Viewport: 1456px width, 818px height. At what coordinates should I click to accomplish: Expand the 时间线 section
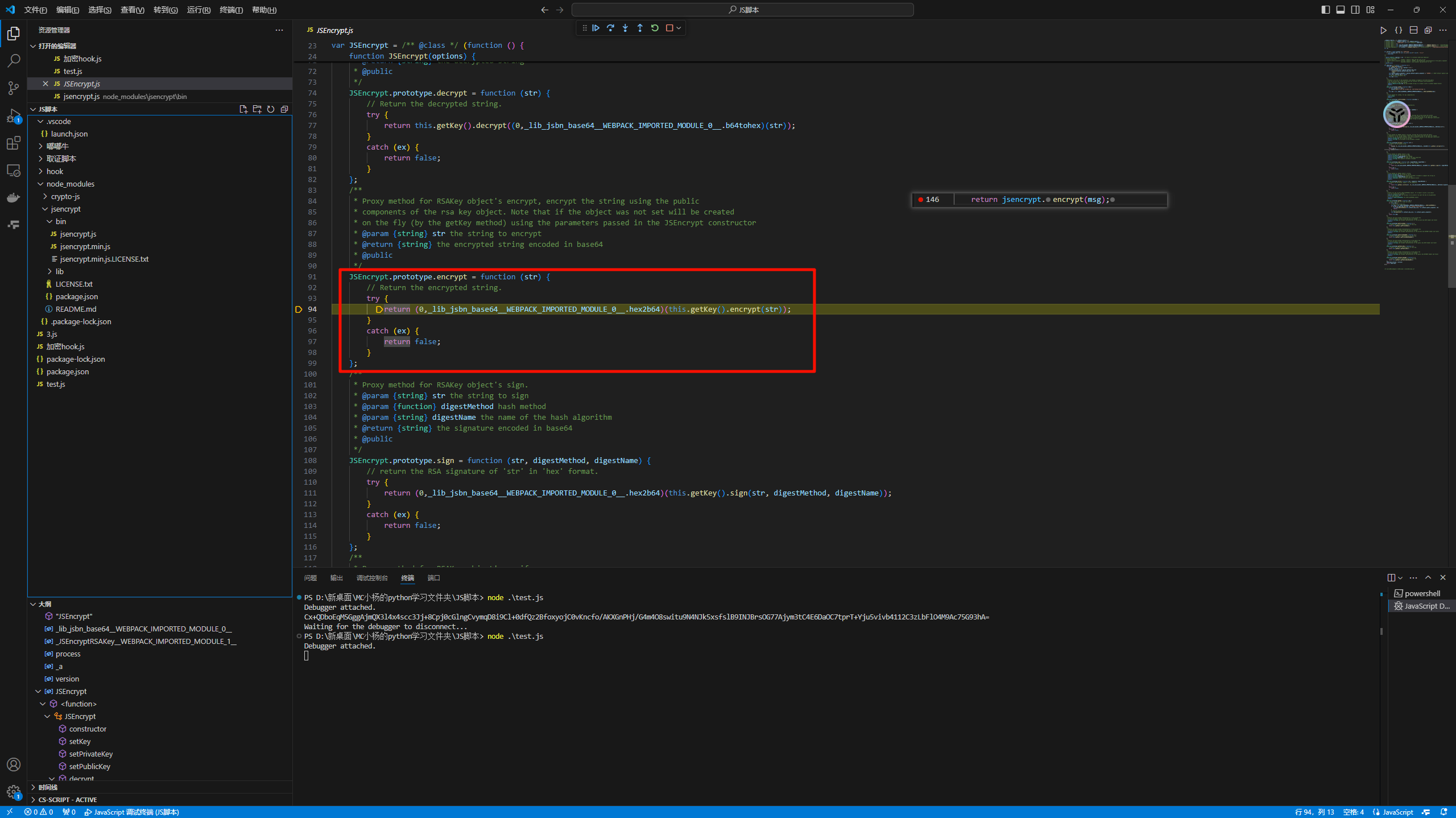coord(48,787)
